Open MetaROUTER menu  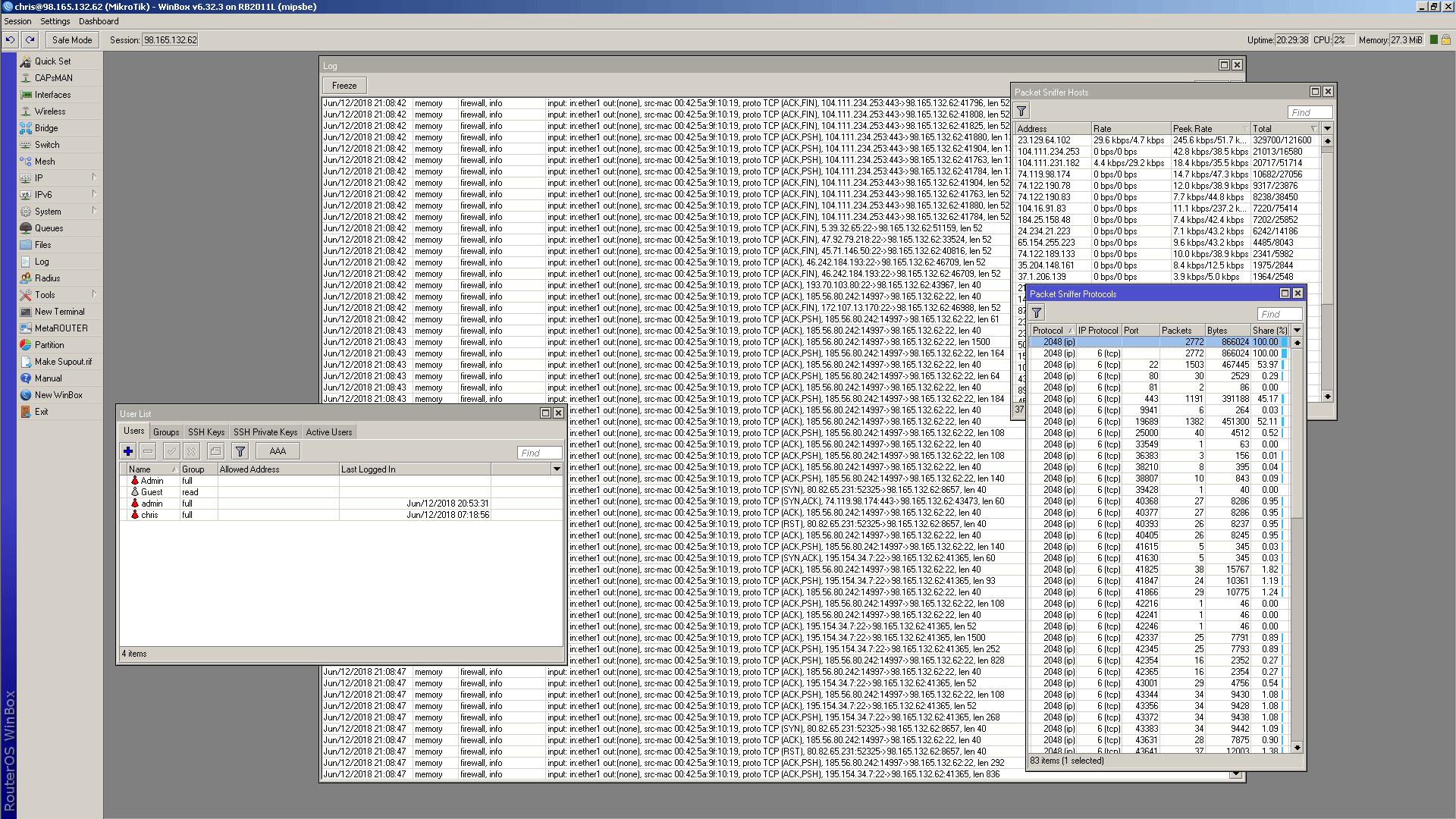click(x=61, y=328)
